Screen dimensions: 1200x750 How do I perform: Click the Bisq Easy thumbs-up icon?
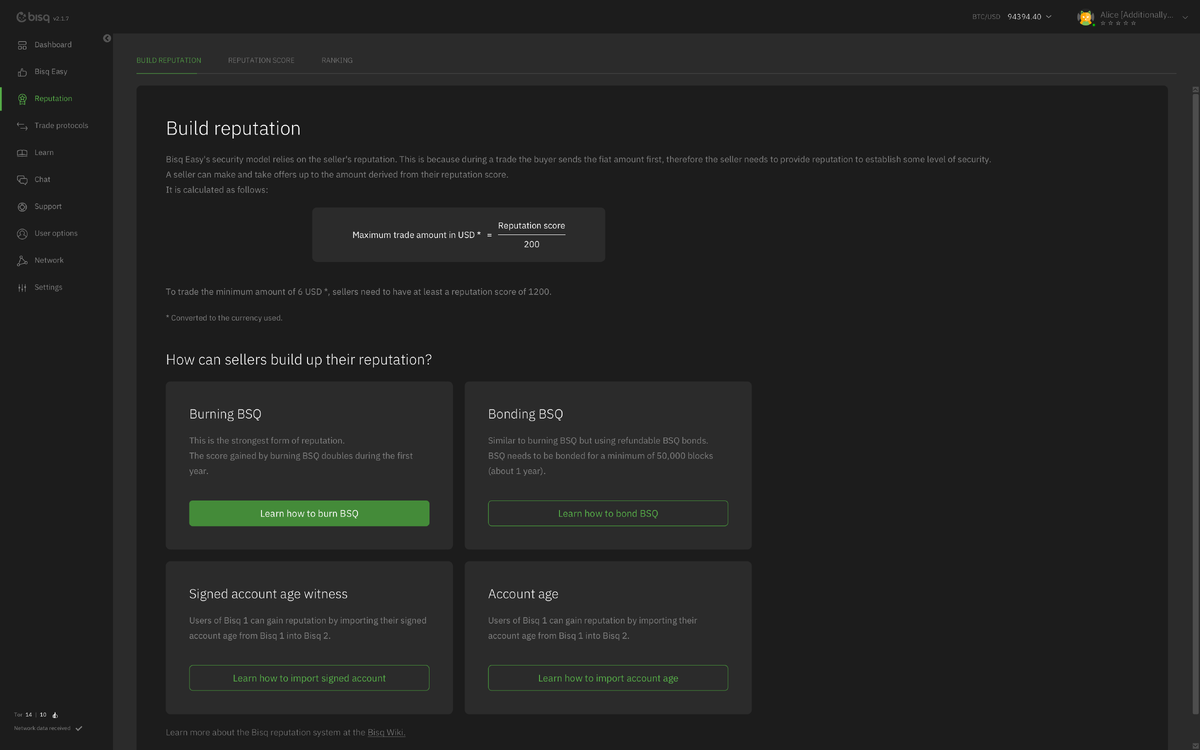tap(22, 72)
